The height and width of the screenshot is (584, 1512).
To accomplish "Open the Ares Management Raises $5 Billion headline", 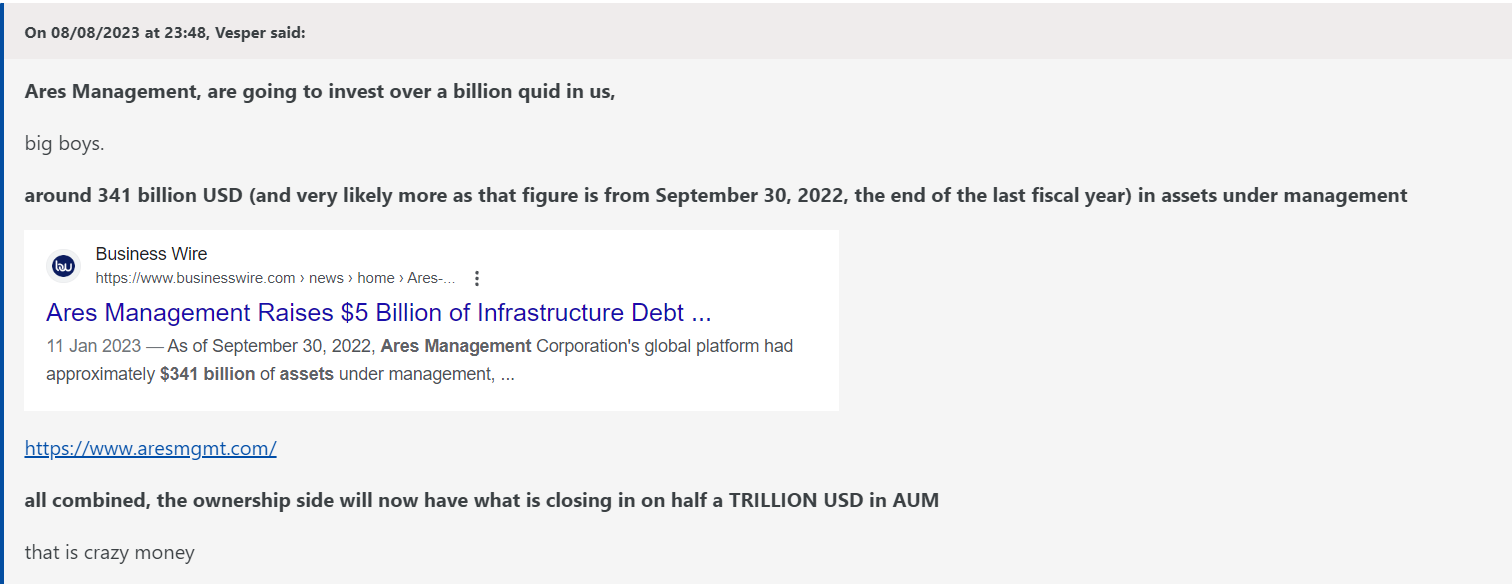I will click(378, 312).
